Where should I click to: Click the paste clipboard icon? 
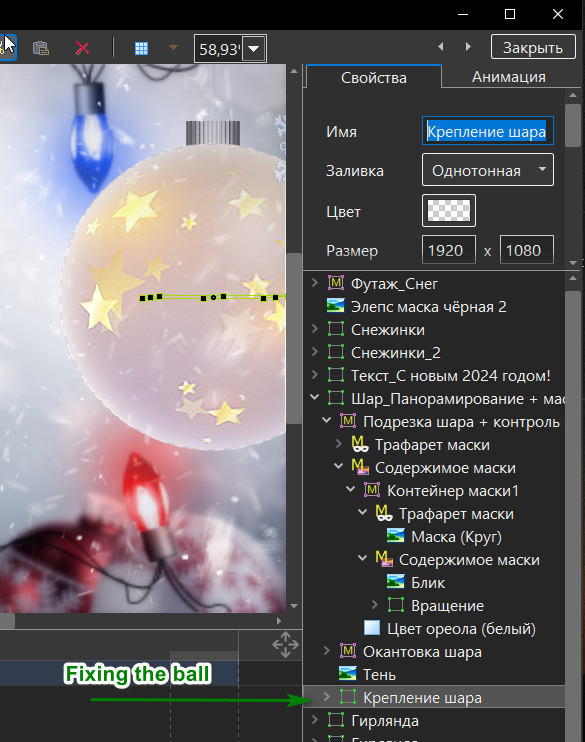41,48
